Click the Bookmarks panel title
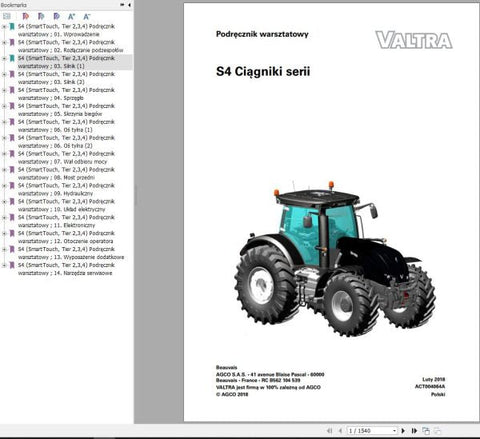The width and height of the screenshot is (480, 439). point(14,5)
